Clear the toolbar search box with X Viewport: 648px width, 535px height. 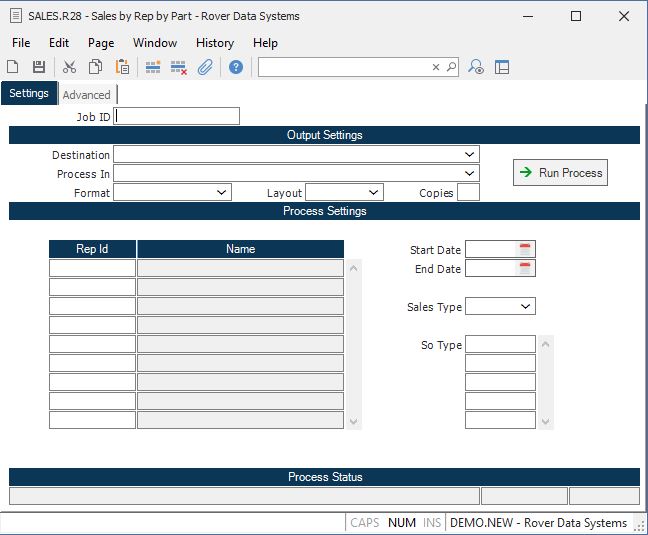click(x=436, y=67)
